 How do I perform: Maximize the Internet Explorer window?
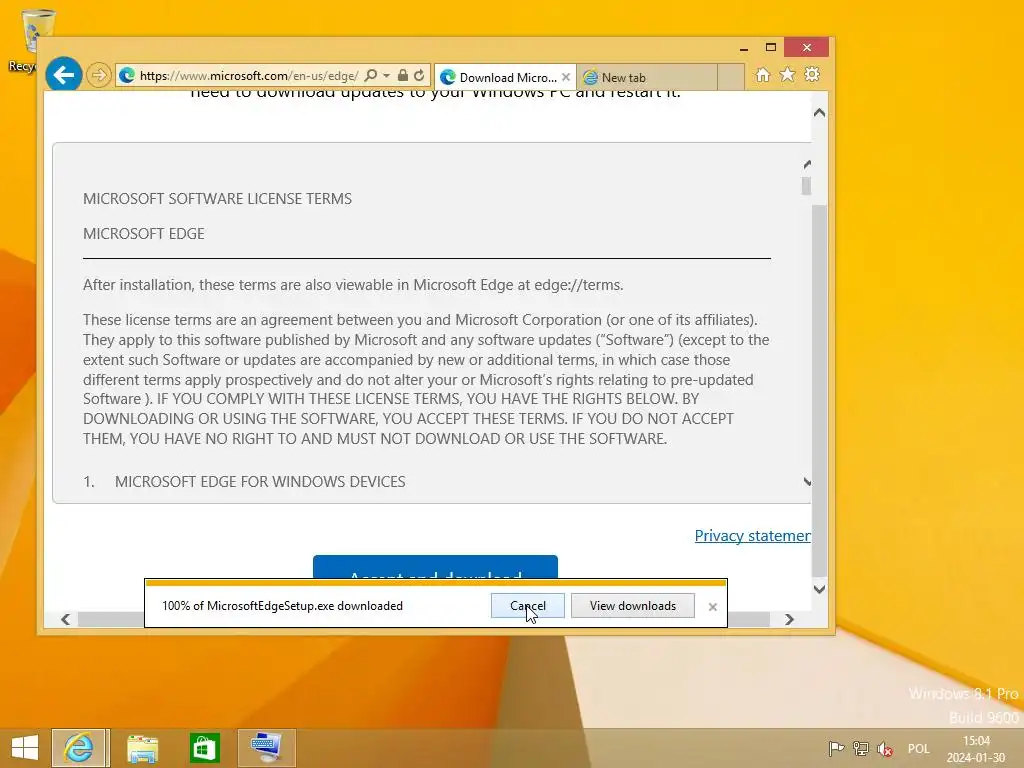(771, 48)
